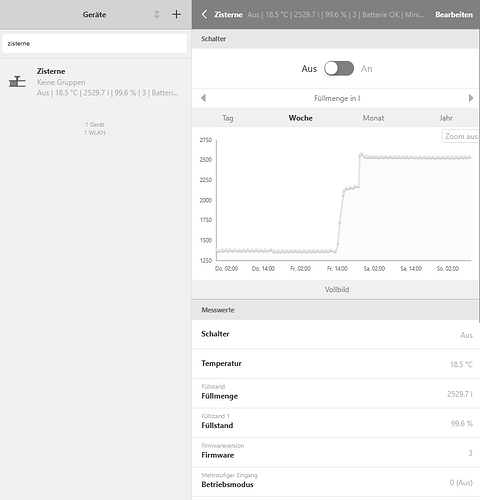The image size is (480, 500).
Task: Open the Zisterne device list entry
Action: [x=96, y=82]
